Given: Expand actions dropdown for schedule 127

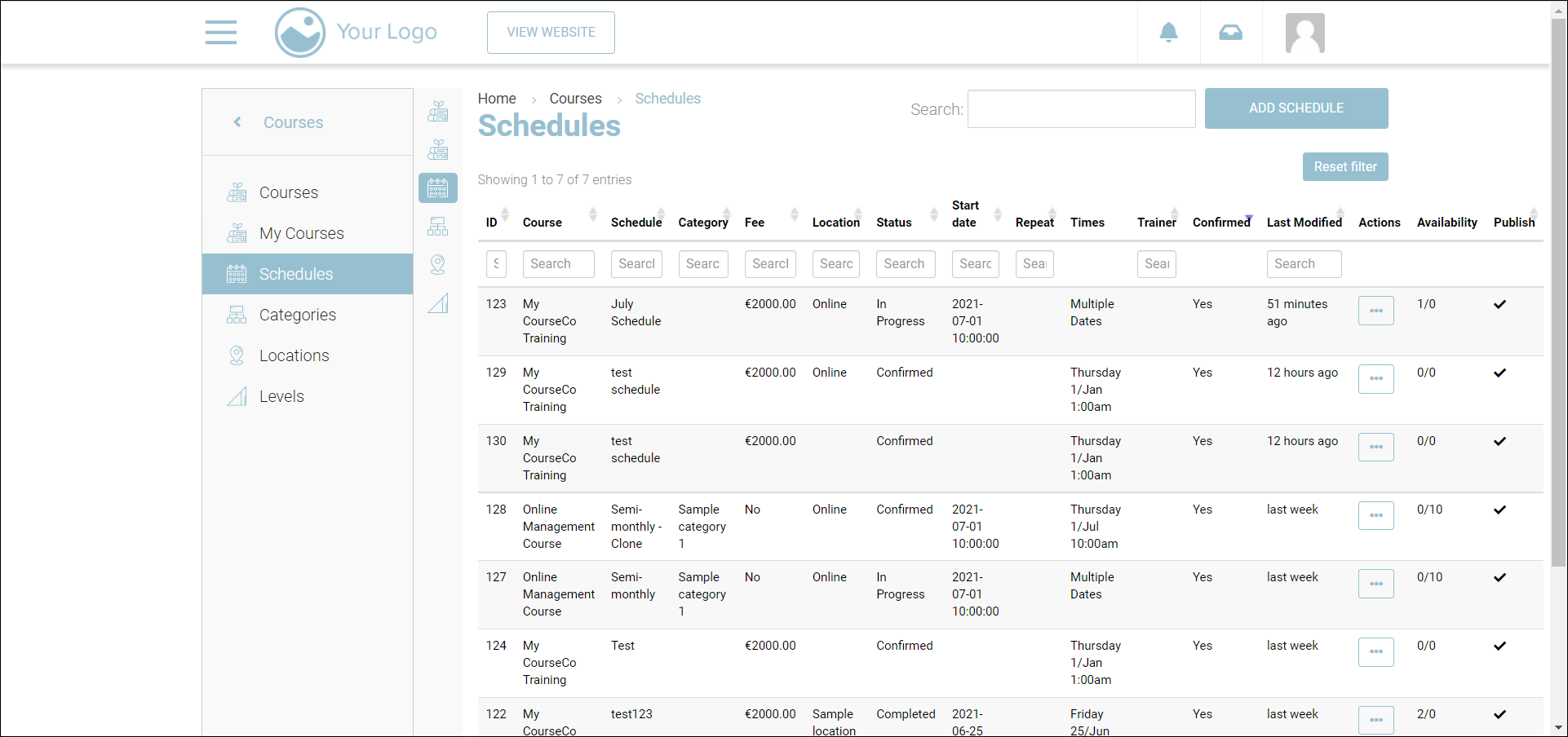Looking at the screenshot, I should point(1375,584).
